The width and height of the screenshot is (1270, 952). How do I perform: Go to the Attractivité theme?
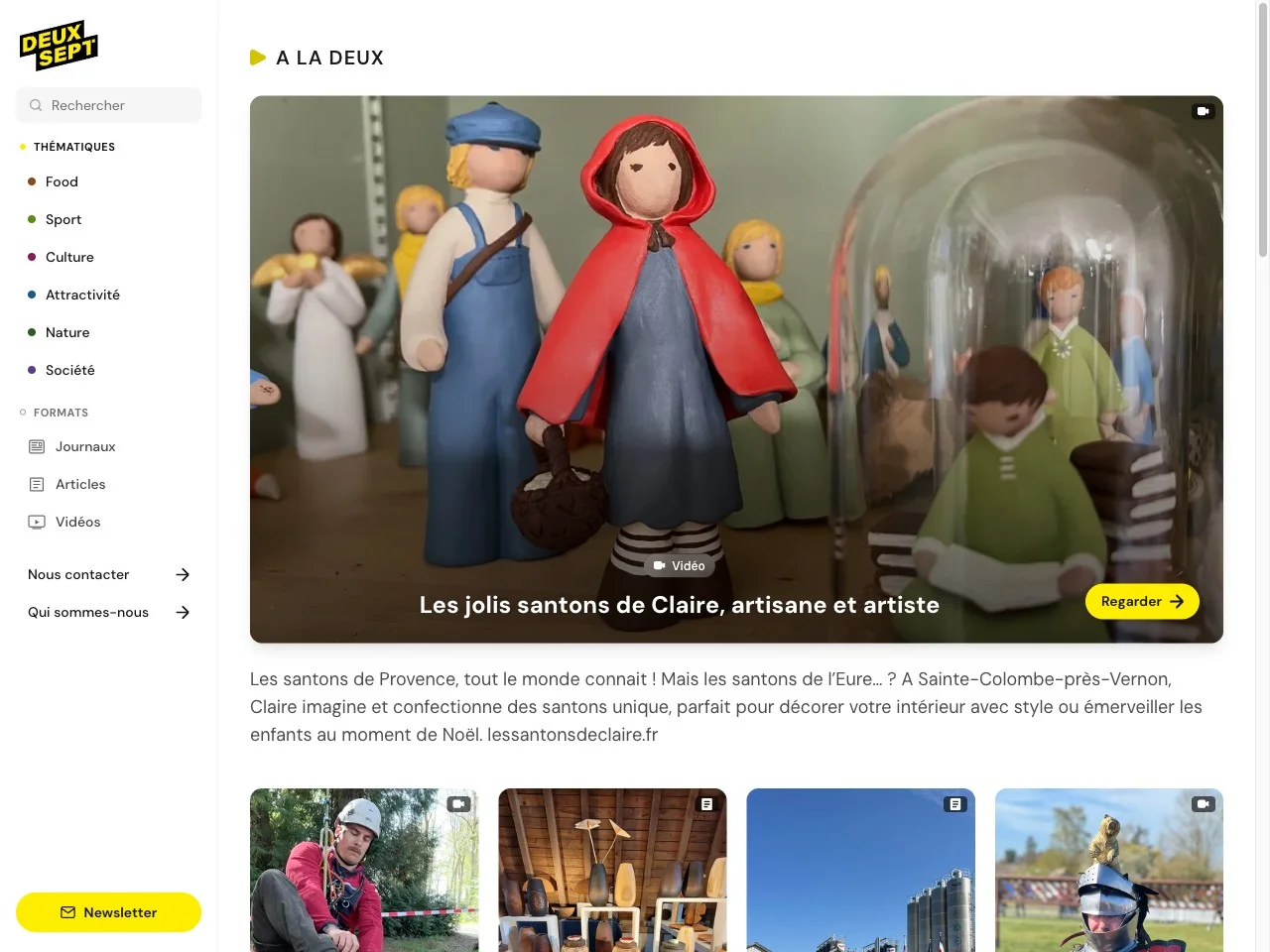click(x=82, y=295)
